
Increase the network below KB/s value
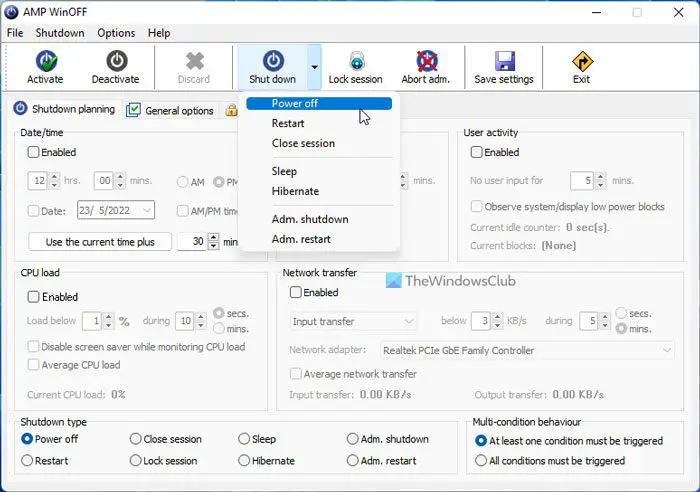coord(497,317)
